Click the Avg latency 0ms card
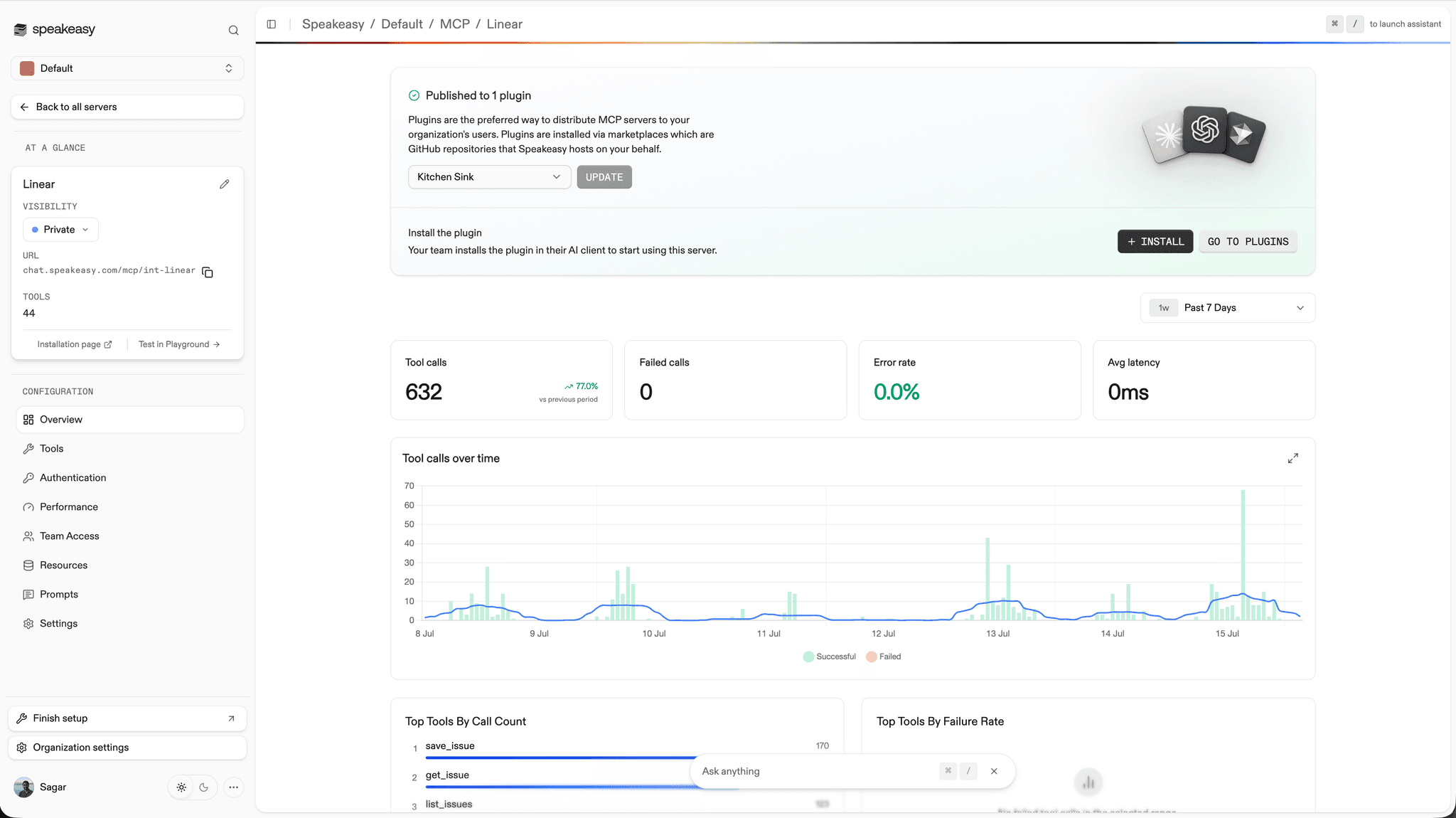 pyautogui.click(x=1204, y=380)
